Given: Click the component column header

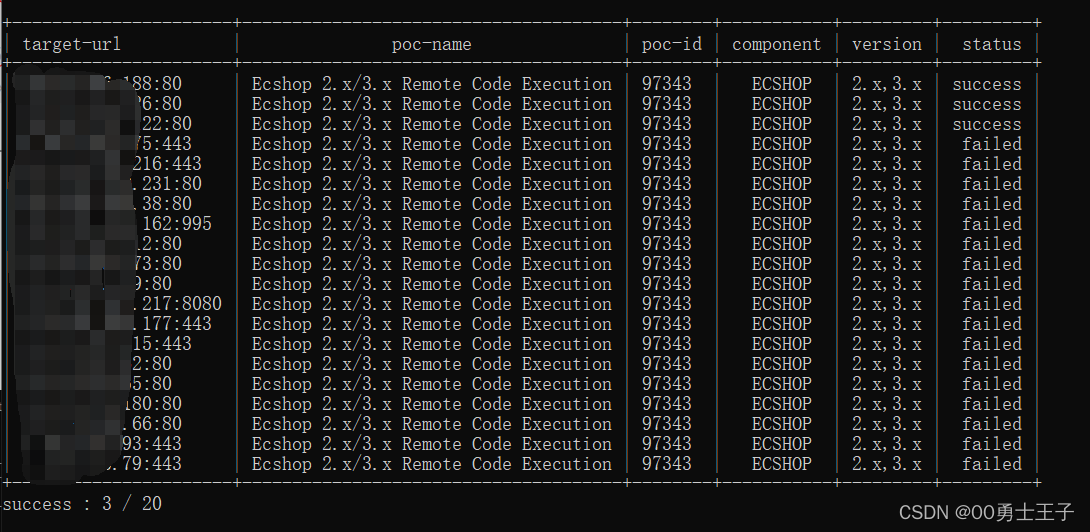Looking at the screenshot, I should point(776,45).
